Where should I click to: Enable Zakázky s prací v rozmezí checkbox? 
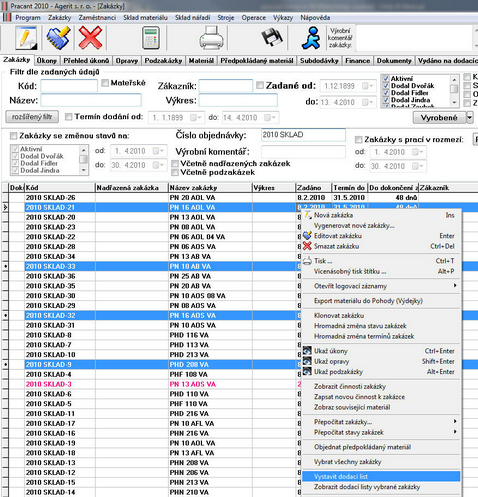(359, 139)
